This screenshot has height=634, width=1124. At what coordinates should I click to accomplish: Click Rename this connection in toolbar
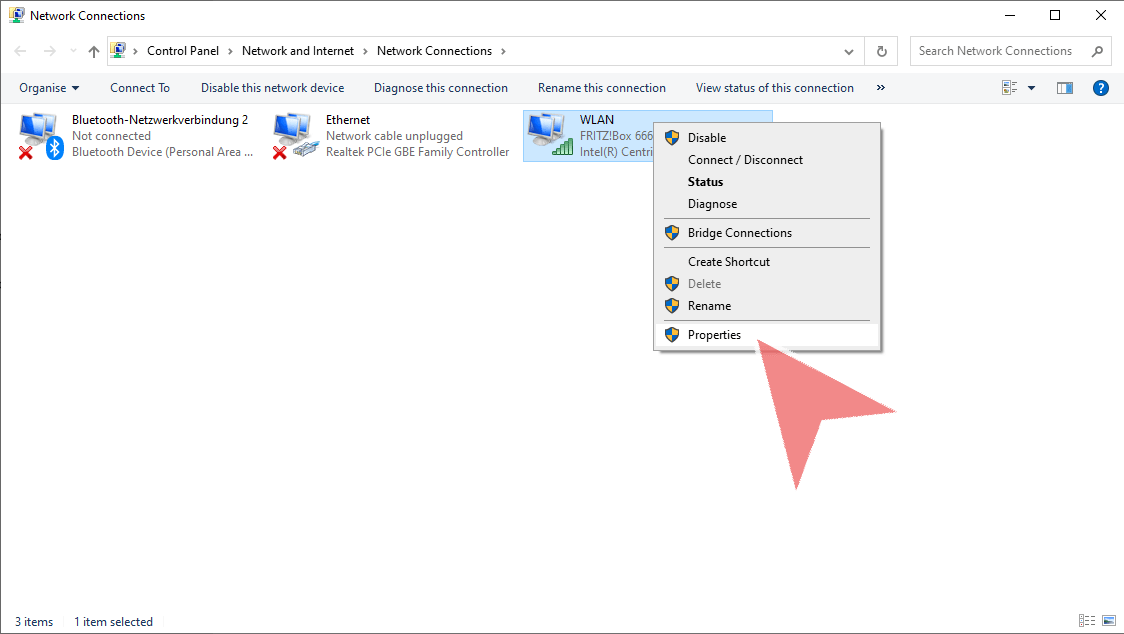[601, 88]
